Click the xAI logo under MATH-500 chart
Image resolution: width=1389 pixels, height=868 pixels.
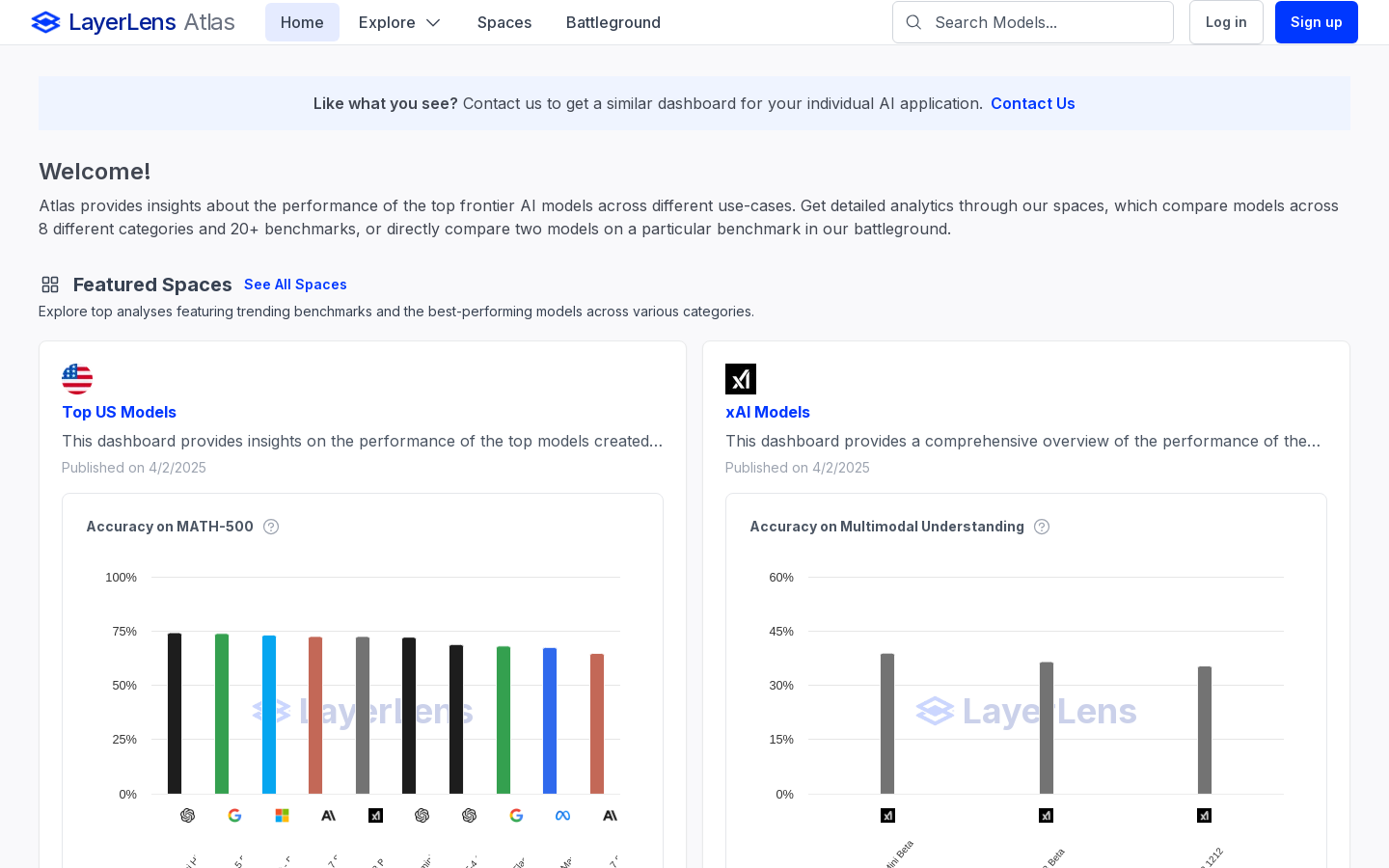[x=376, y=816]
